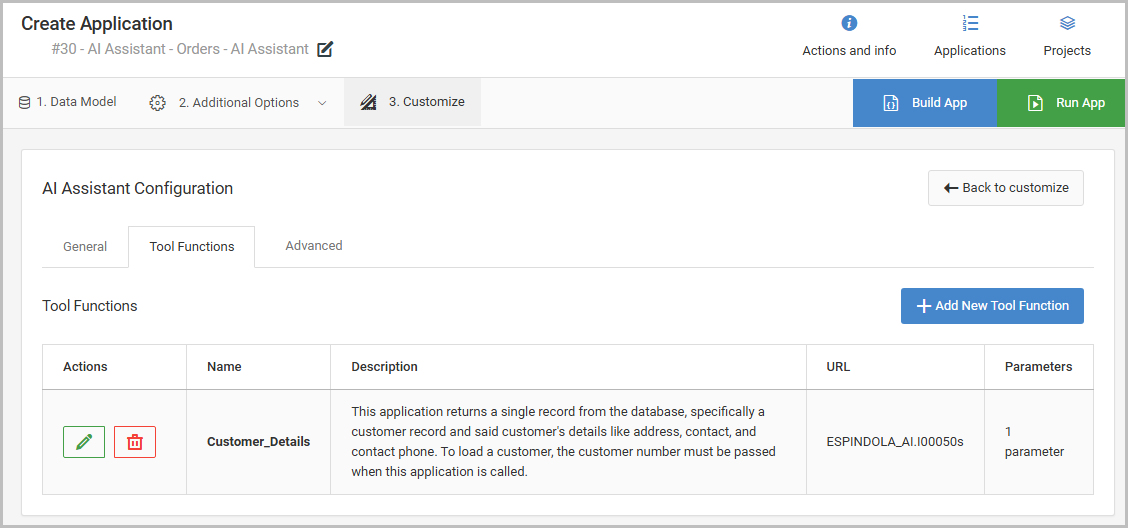
Task: Click the Data Model database icon
Action: pos(24,102)
